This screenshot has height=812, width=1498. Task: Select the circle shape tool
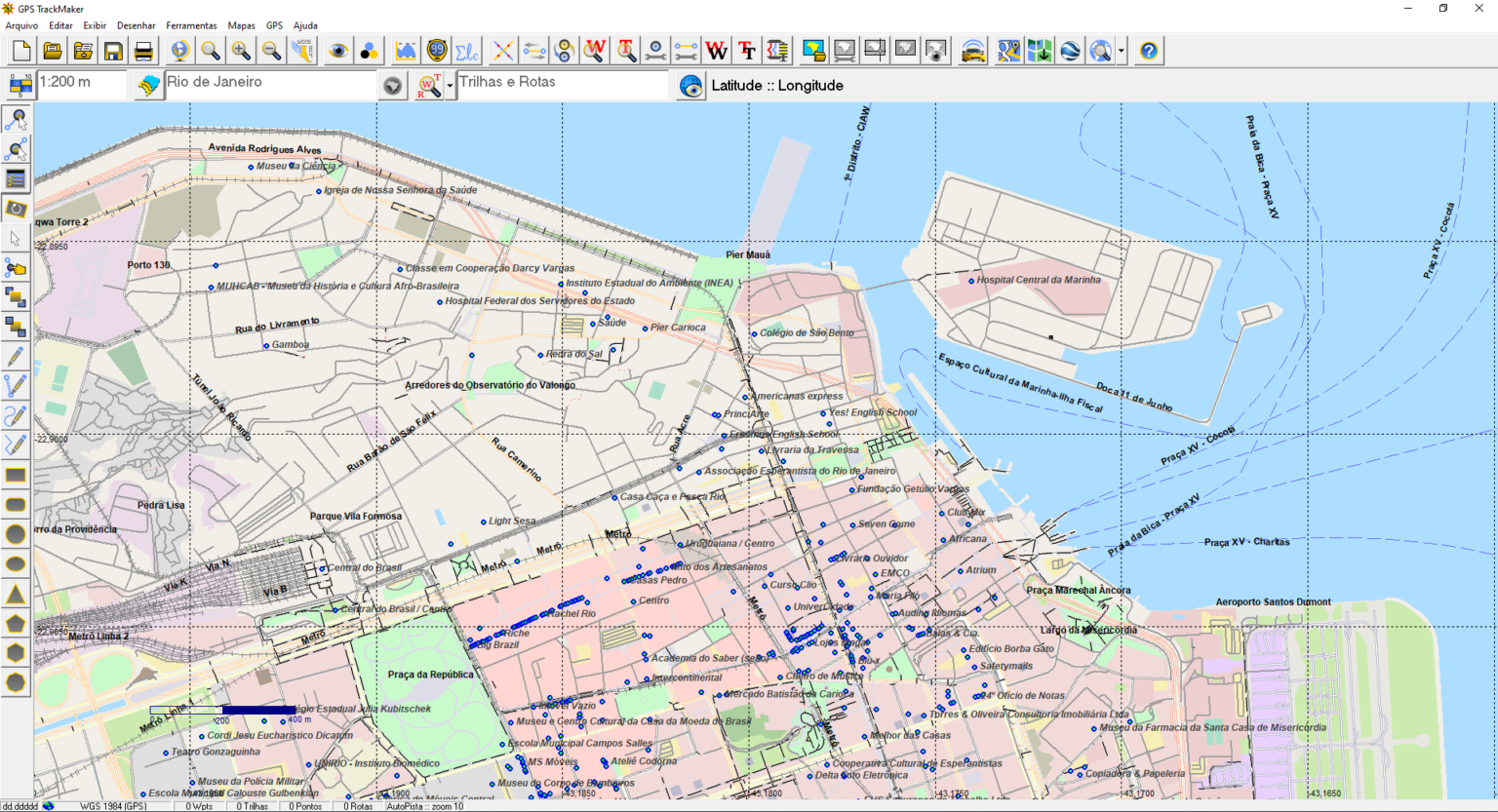pos(16,534)
